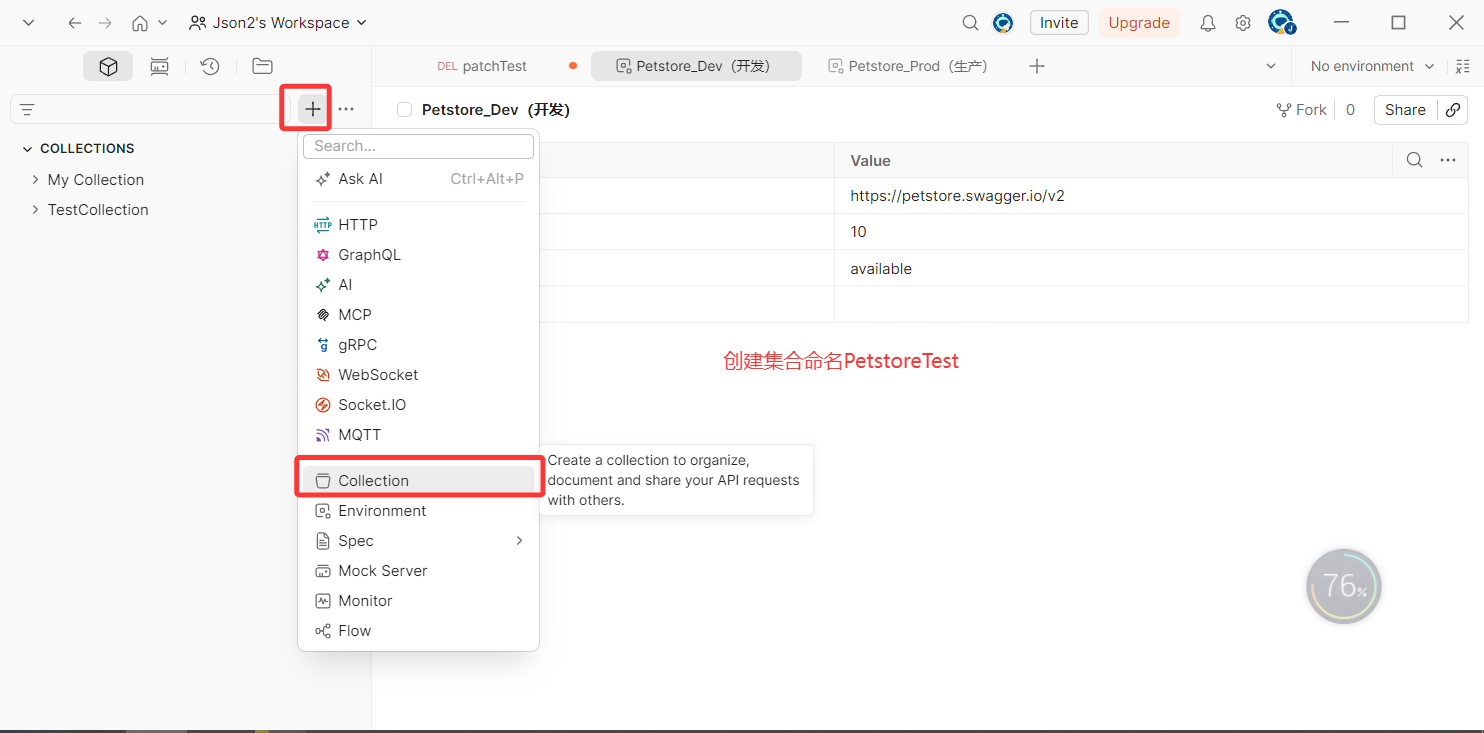Switch to Petstore_Dev（开发）tab
This screenshot has width=1484, height=733.
point(696,66)
